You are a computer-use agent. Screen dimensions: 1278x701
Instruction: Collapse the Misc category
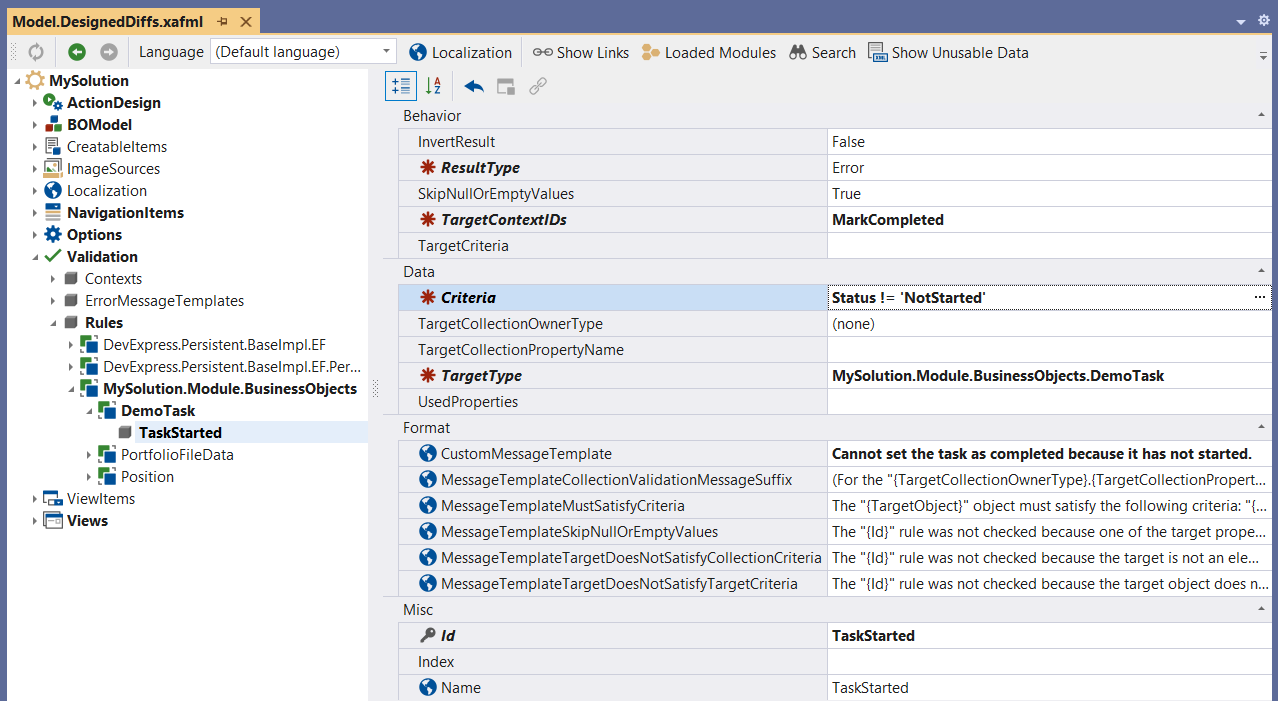click(x=1262, y=610)
